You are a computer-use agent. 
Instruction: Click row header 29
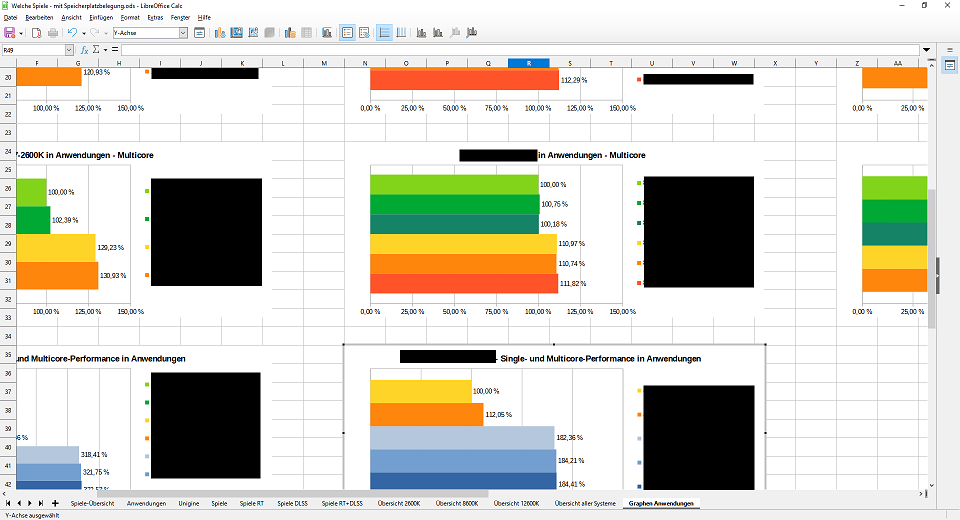click(x=8, y=244)
